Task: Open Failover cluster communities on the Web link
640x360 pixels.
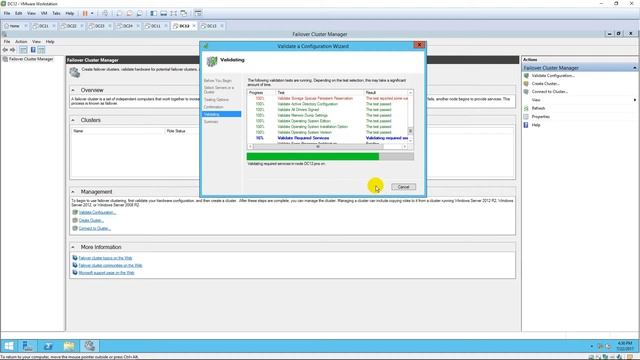Action: click(x=110, y=266)
